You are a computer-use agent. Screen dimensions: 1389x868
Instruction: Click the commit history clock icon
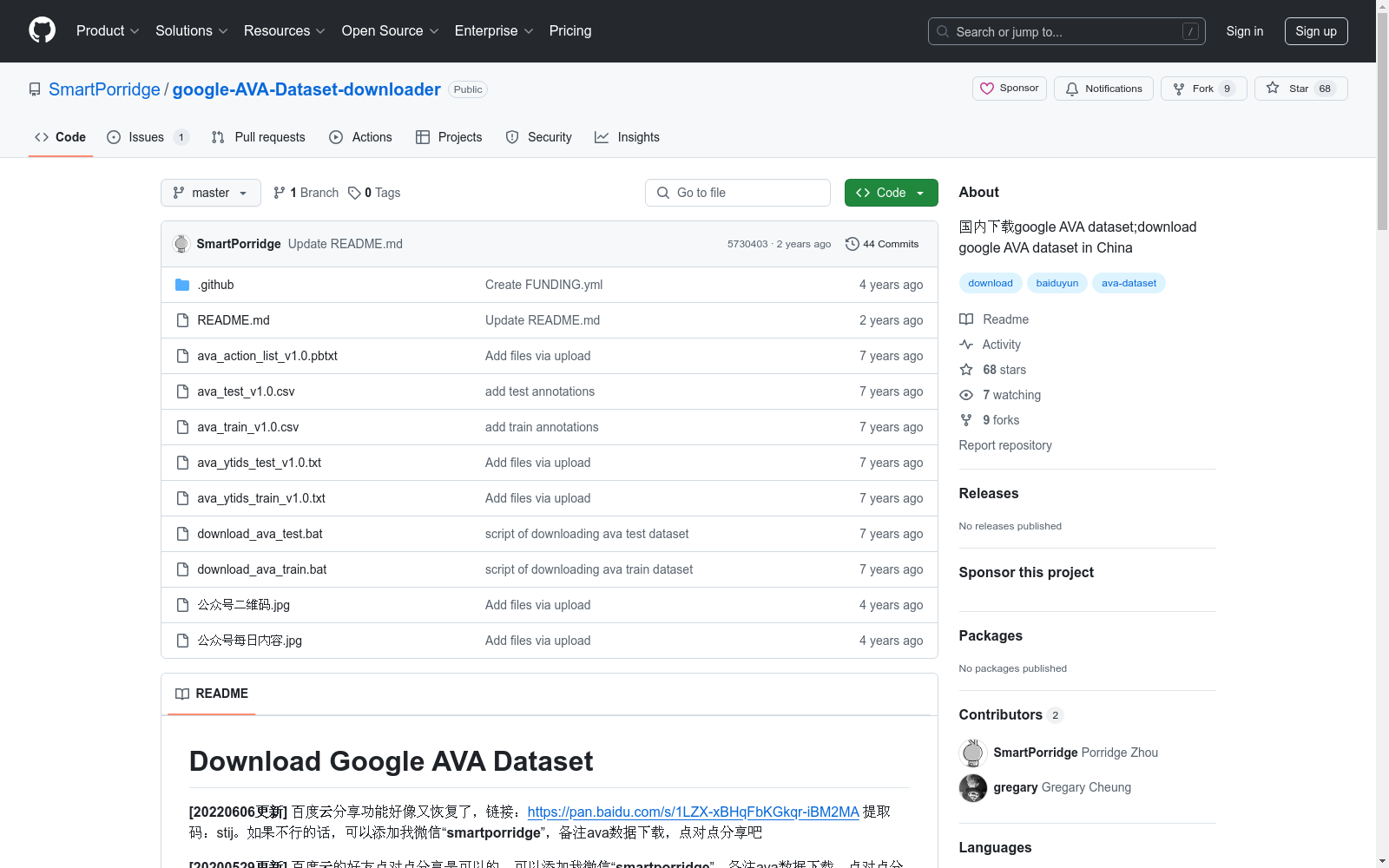tap(852, 244)
